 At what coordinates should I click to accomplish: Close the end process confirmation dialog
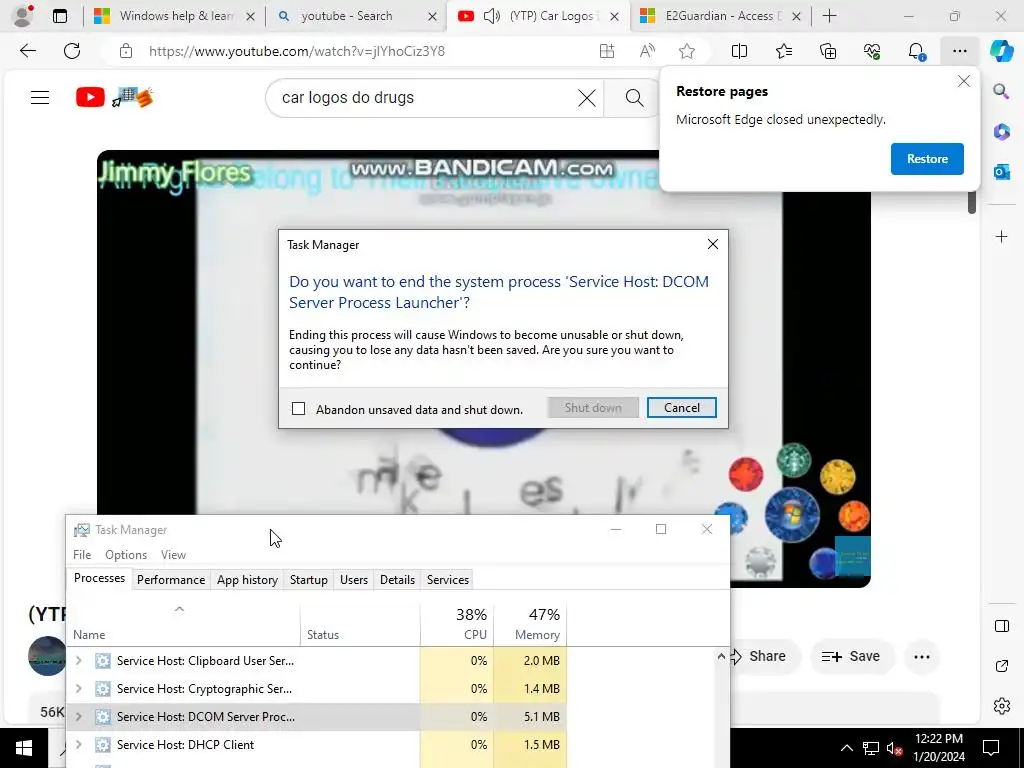[712, 244]
